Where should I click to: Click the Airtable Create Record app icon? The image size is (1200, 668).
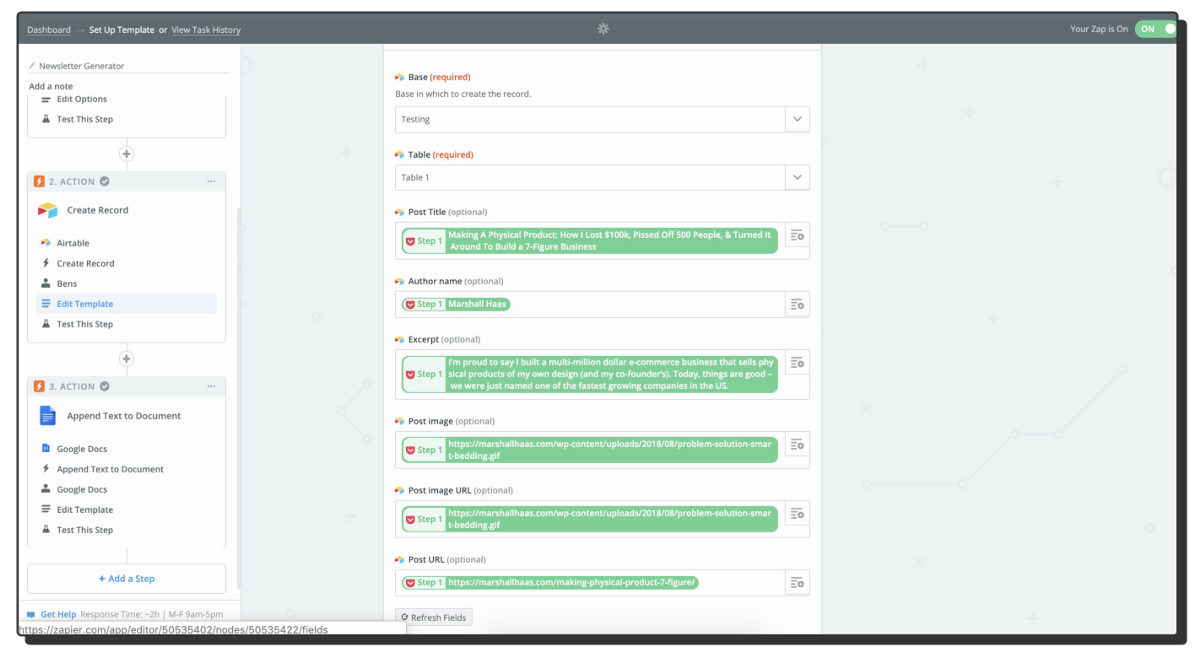click(48, 210)
